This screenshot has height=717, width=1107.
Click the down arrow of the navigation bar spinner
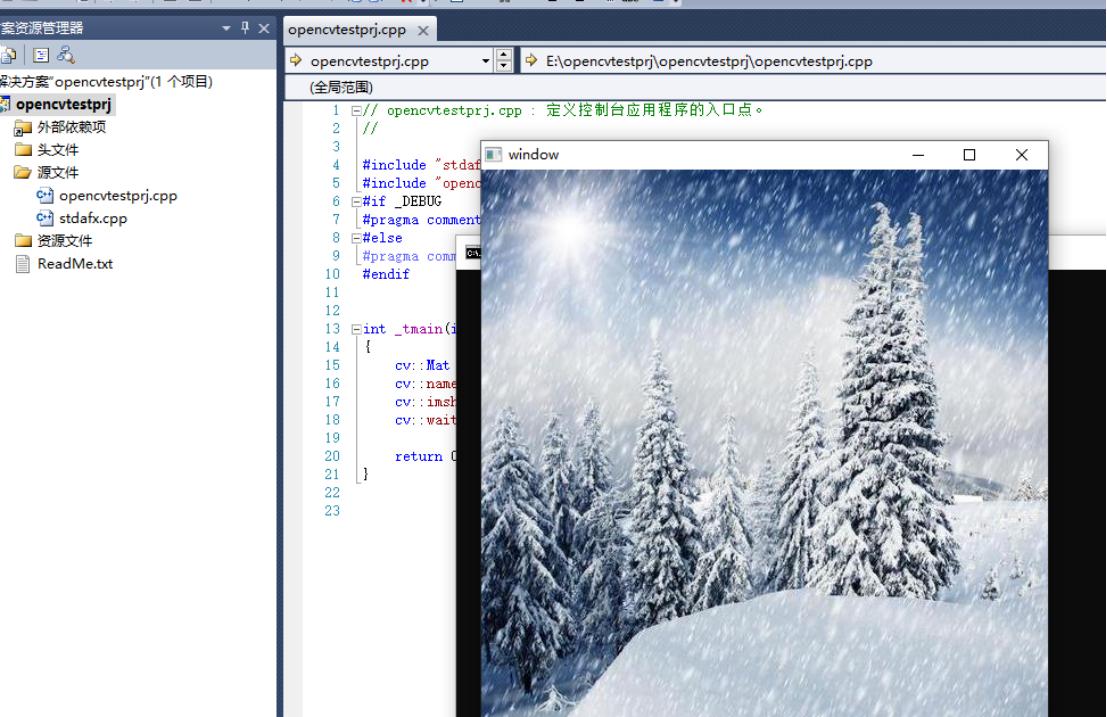tap(503, 66)
